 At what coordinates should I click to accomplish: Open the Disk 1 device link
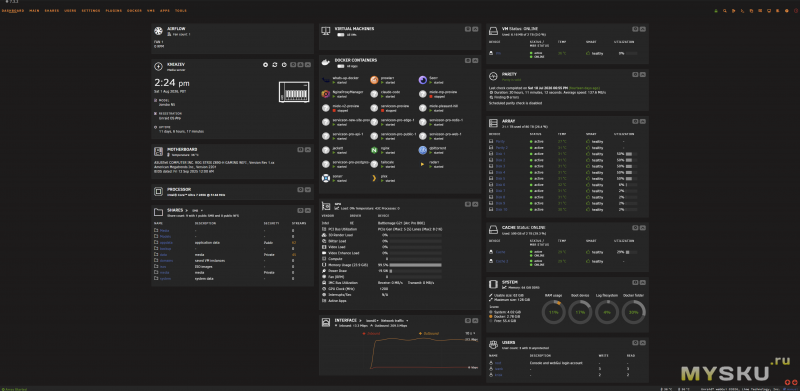[501, 154]
